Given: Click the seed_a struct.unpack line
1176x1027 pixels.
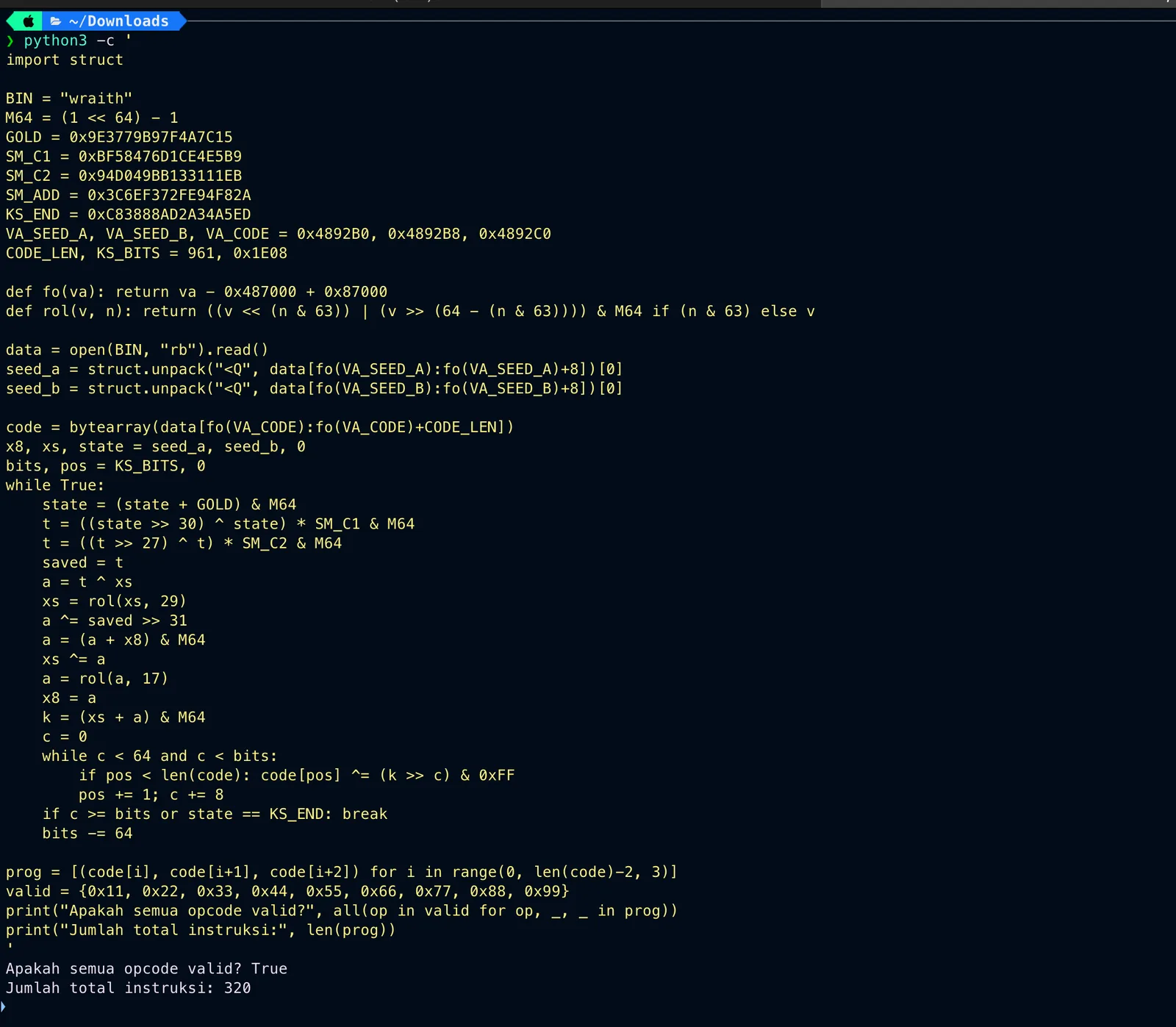Looking at the screenshot, I should click(315, 369).
